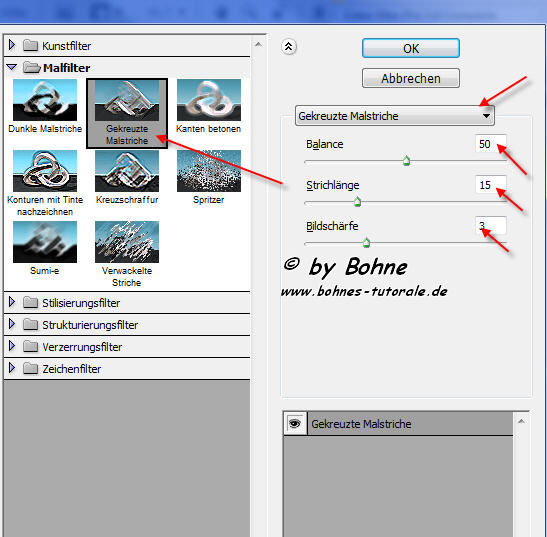Expand the Verzerrungsfilter folder
This screenshot has width=547, height=537.
click(12, 346)
